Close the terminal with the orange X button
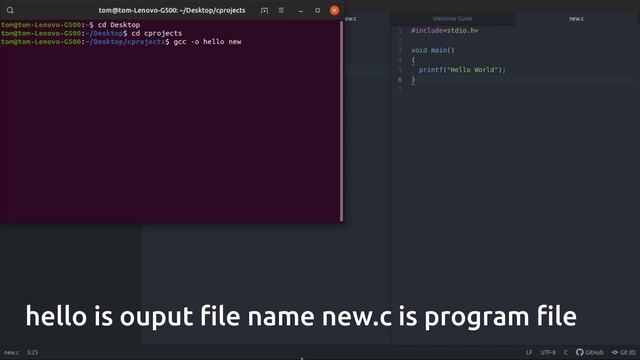 click(334, 10)
